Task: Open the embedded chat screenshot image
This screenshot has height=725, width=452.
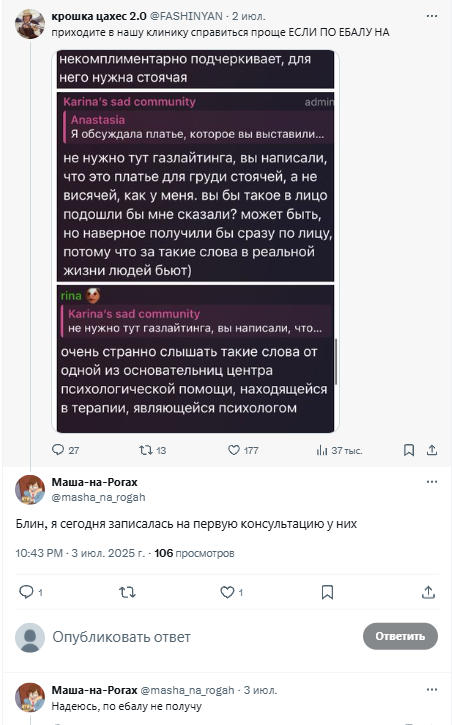Action: [x=195, y=241]
